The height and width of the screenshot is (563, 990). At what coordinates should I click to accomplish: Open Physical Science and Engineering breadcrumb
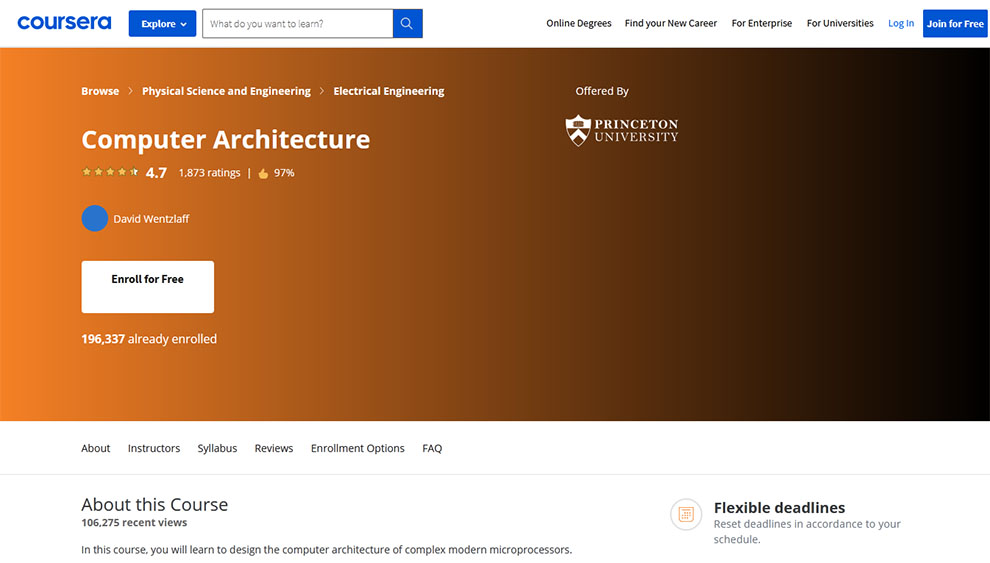[x=226, y=91]
